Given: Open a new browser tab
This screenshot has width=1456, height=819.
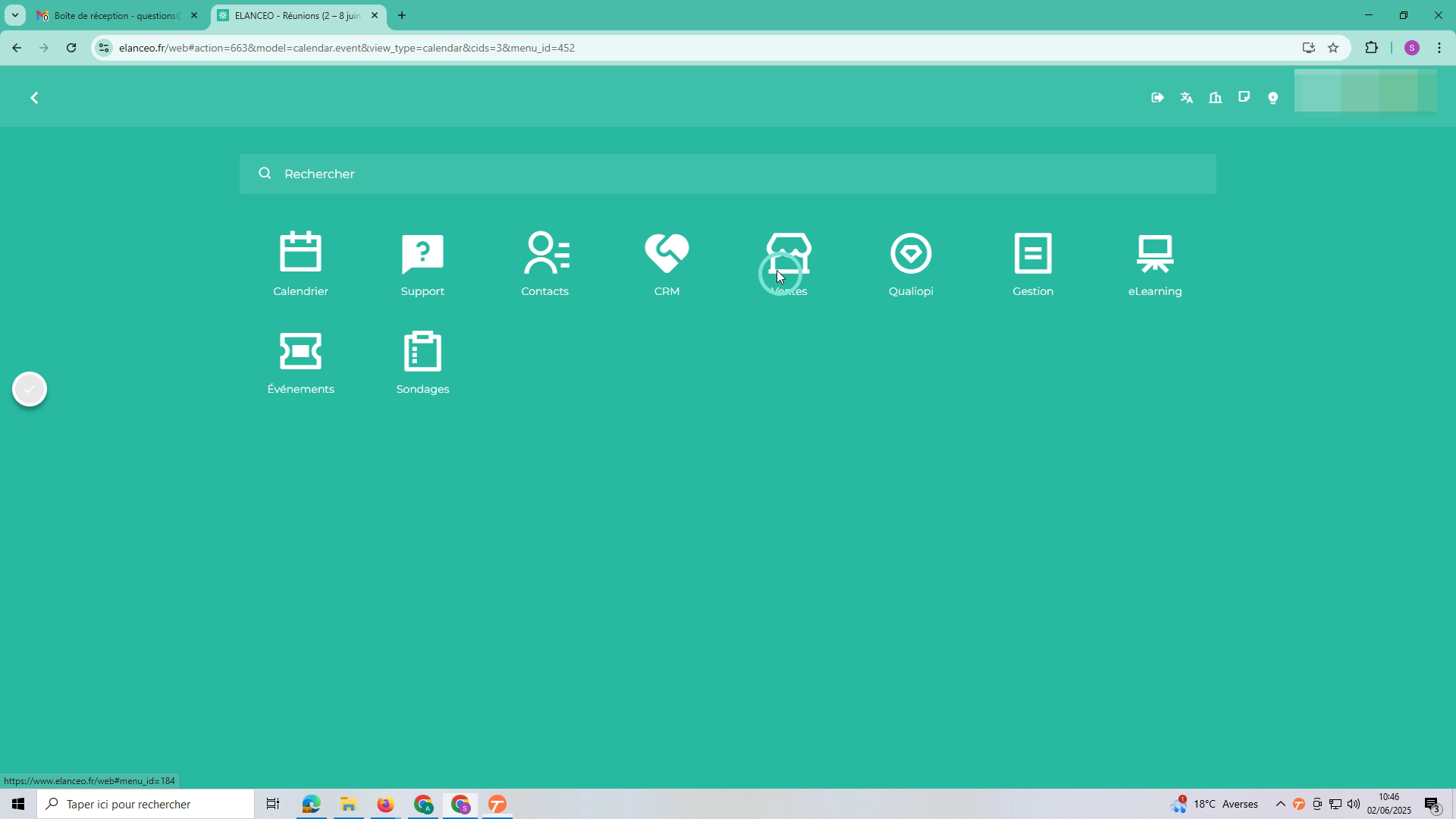Looking at the screenshot, I should (x=402, y=15).
